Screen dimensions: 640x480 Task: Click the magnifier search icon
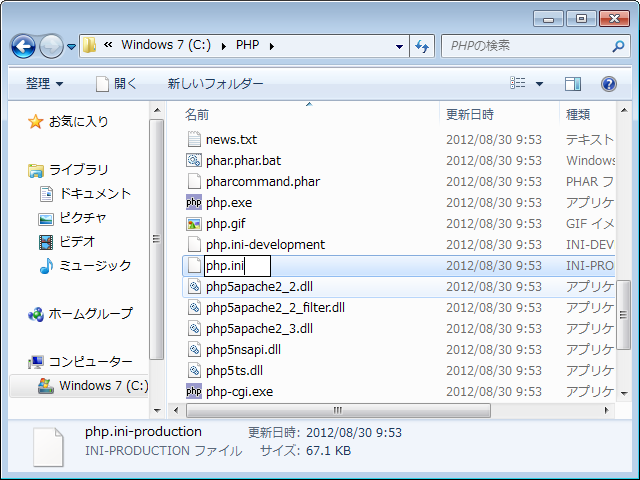tap(618, 46)
